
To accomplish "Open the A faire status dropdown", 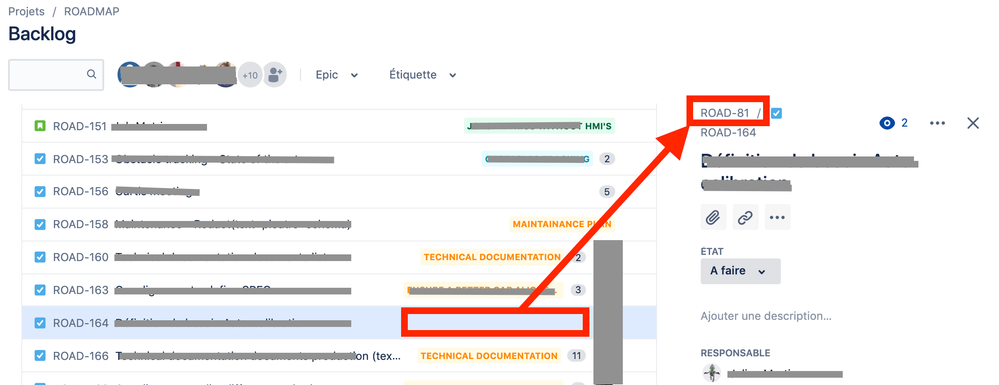I will point(740,271).
